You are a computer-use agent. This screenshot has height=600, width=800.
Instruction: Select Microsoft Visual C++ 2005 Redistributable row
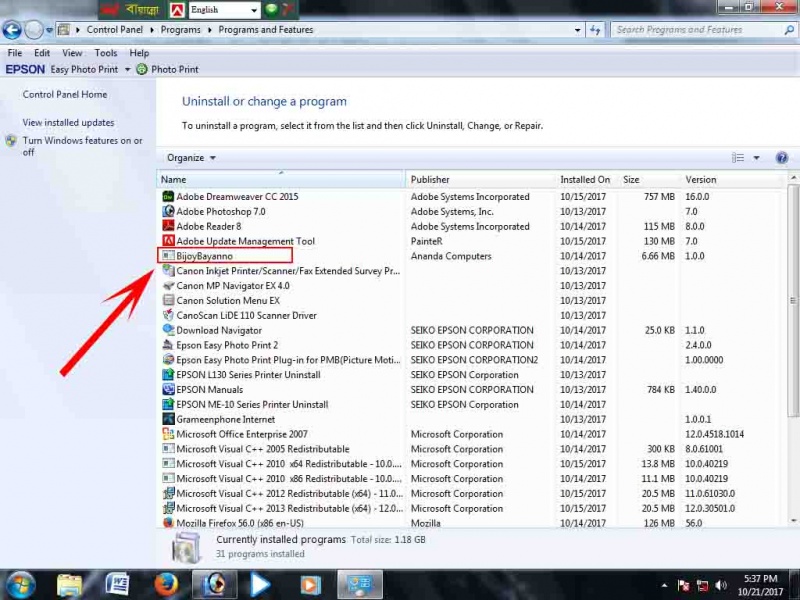coord(472,449)
